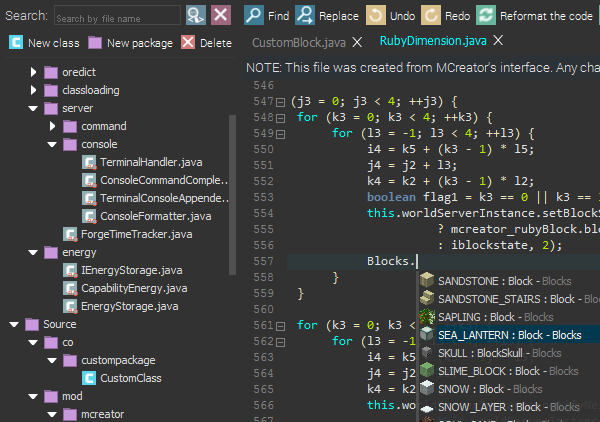Click the New class icon

pos(16,42)
